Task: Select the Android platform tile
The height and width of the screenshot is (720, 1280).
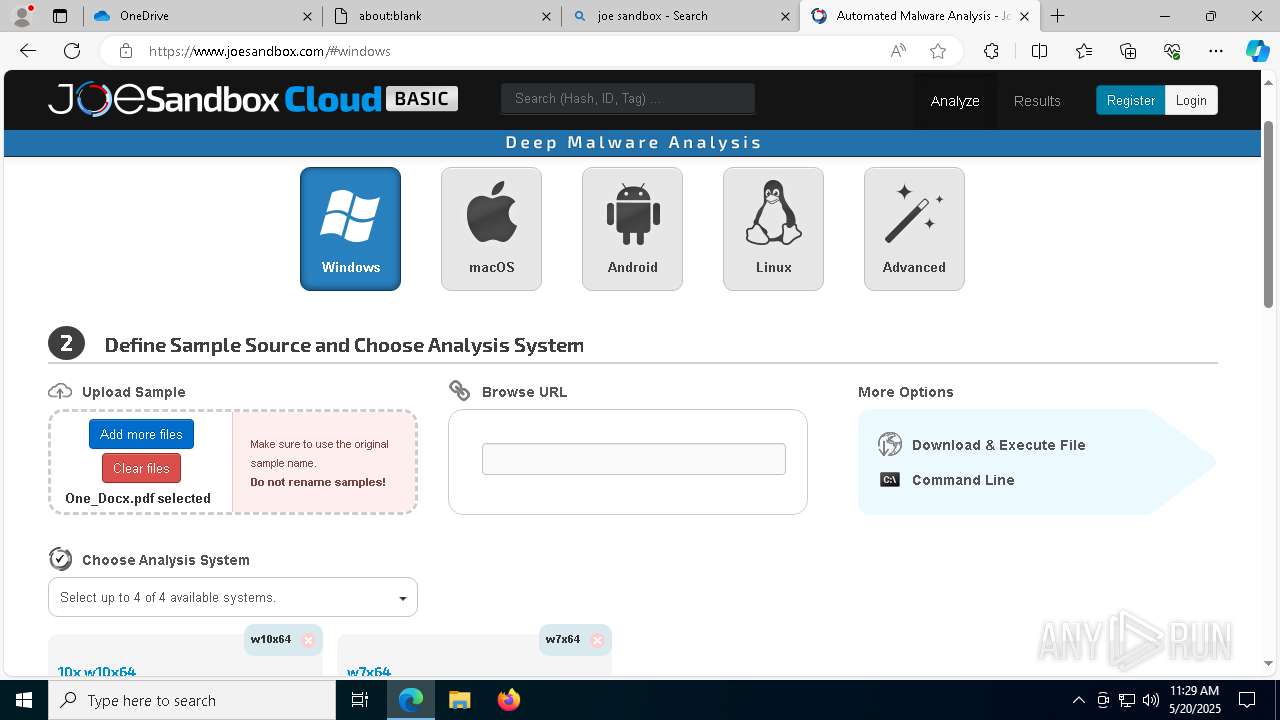Action: 632,229
